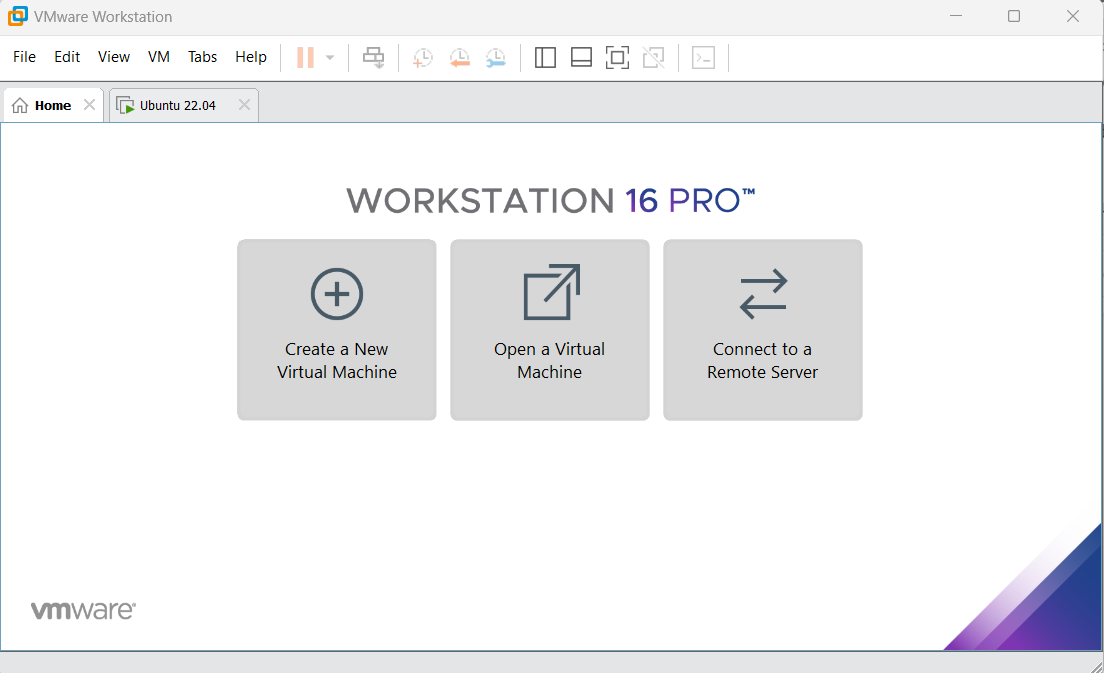Click the VMware Workstation title bar icon
This screenshot has height=673, width=1104.
[18, 16]
